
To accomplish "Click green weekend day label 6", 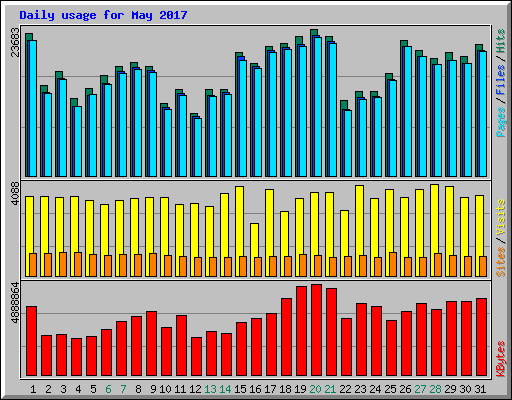I will pyautogui.click(x=108, y=389).
